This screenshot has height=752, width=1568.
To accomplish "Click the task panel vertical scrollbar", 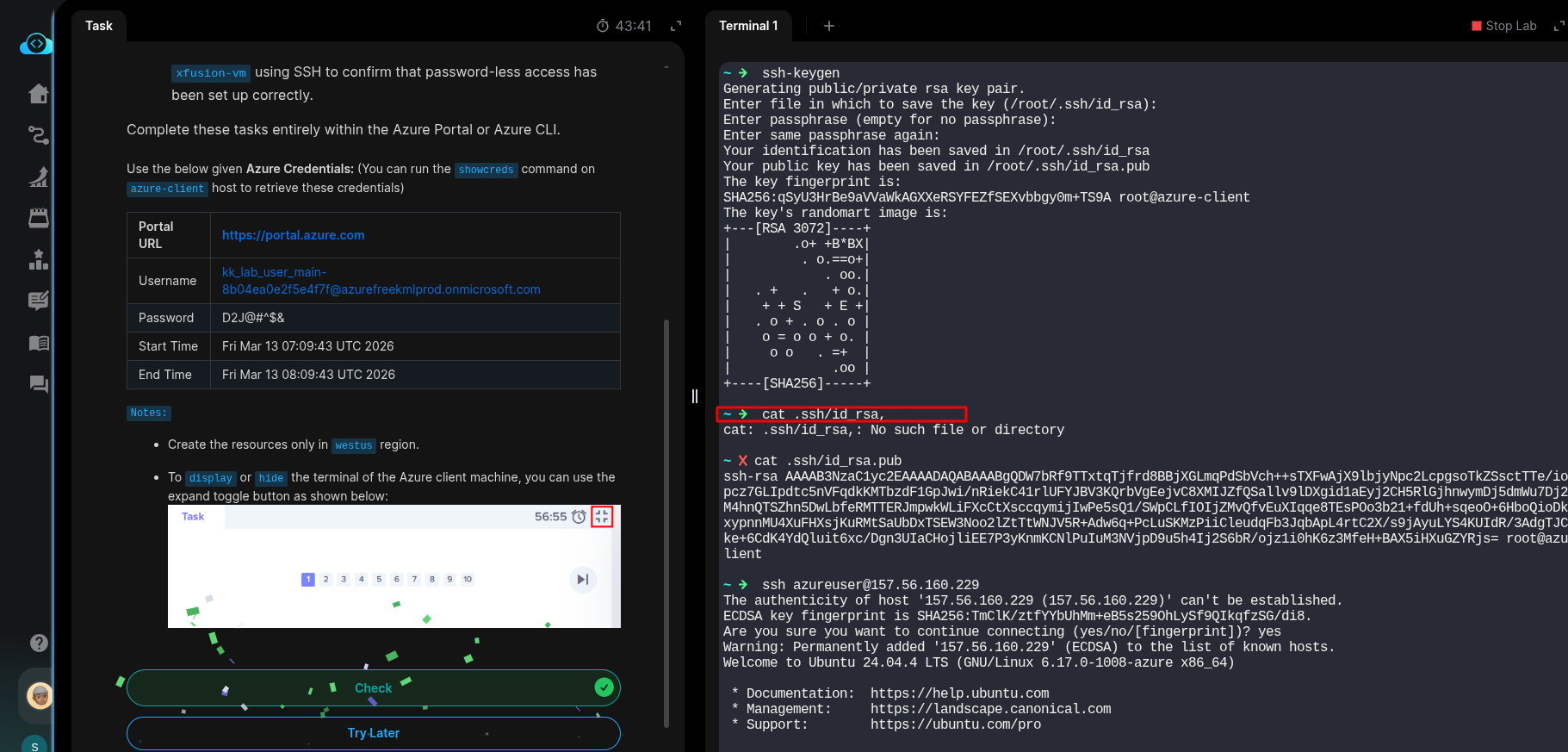I will [666, 517].
